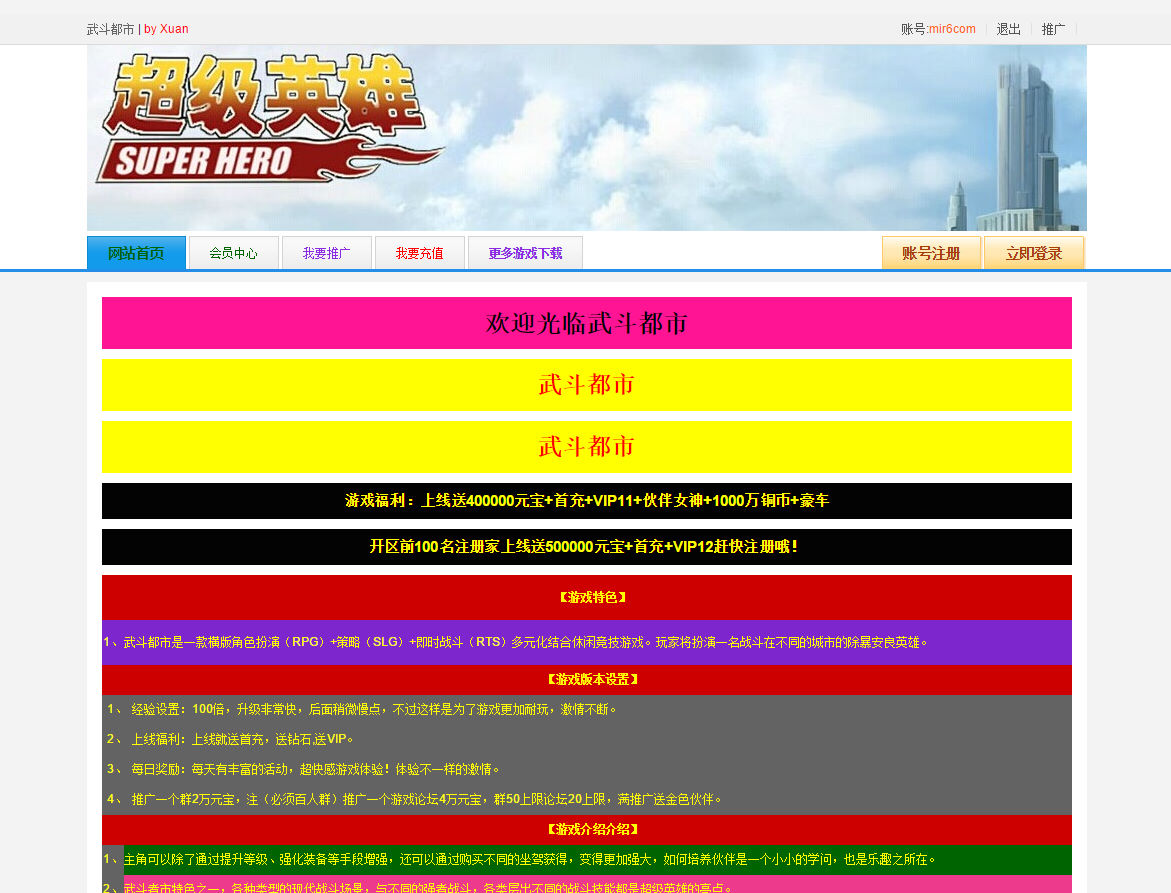This screenshot has width=1171, height=893.
Task: Open the 网站首页 tab
Action: (x=136, y=254)
